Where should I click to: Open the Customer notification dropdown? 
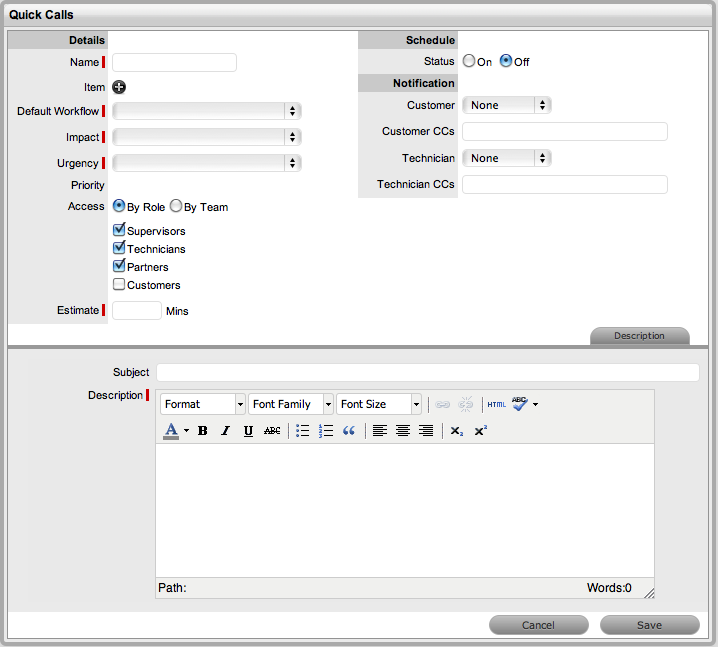506,105
